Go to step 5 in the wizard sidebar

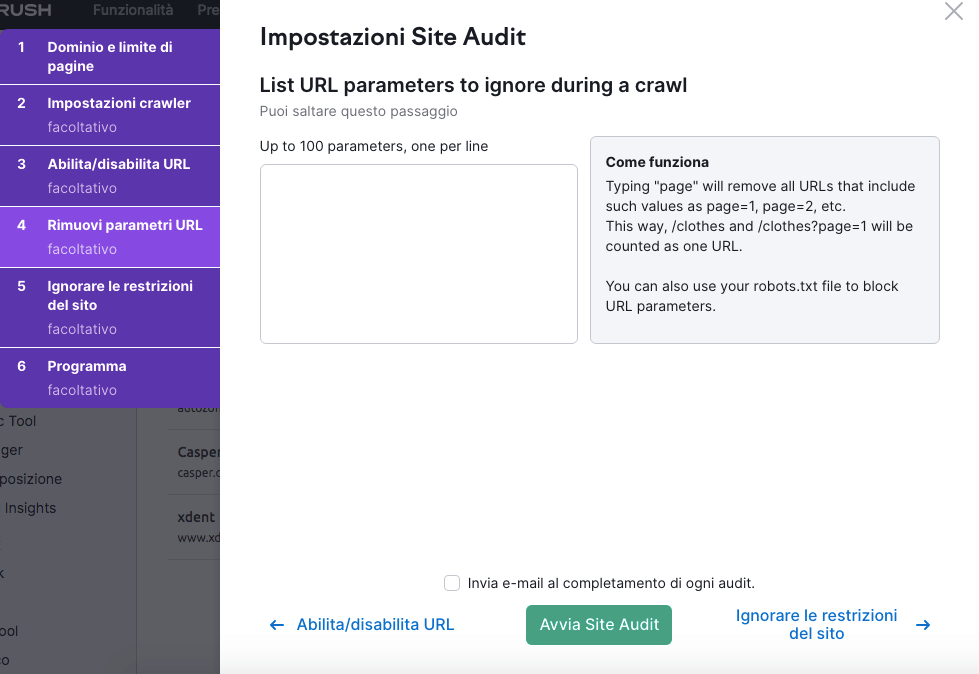tap(109, 306)
